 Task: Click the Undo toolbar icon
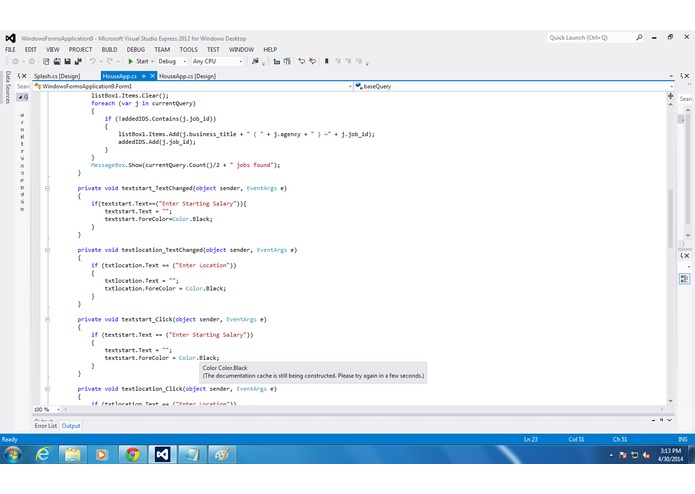coord(92,62)
